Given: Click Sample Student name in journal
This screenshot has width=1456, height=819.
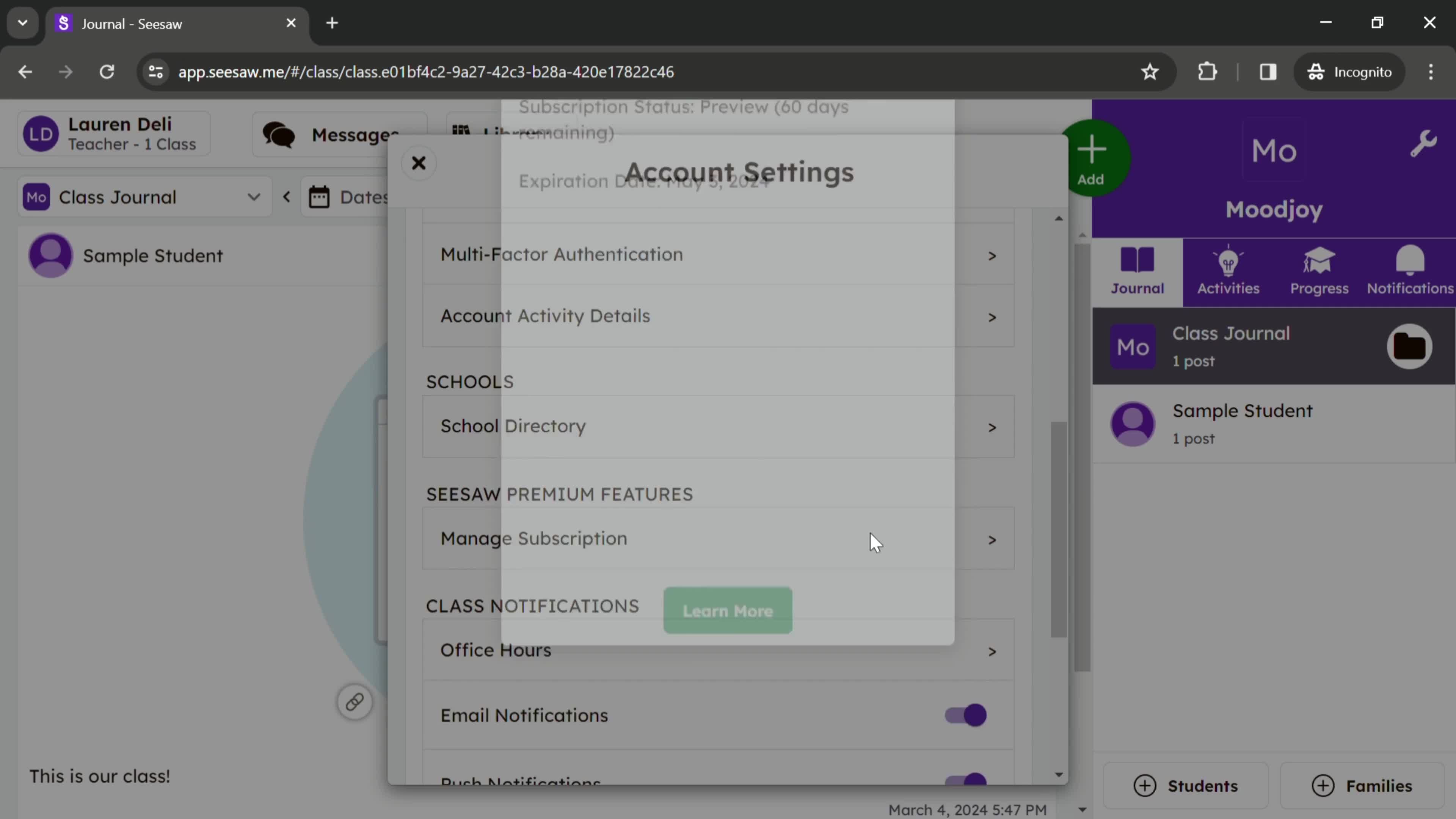Looking at the screenshot, I should coord(152,256).
